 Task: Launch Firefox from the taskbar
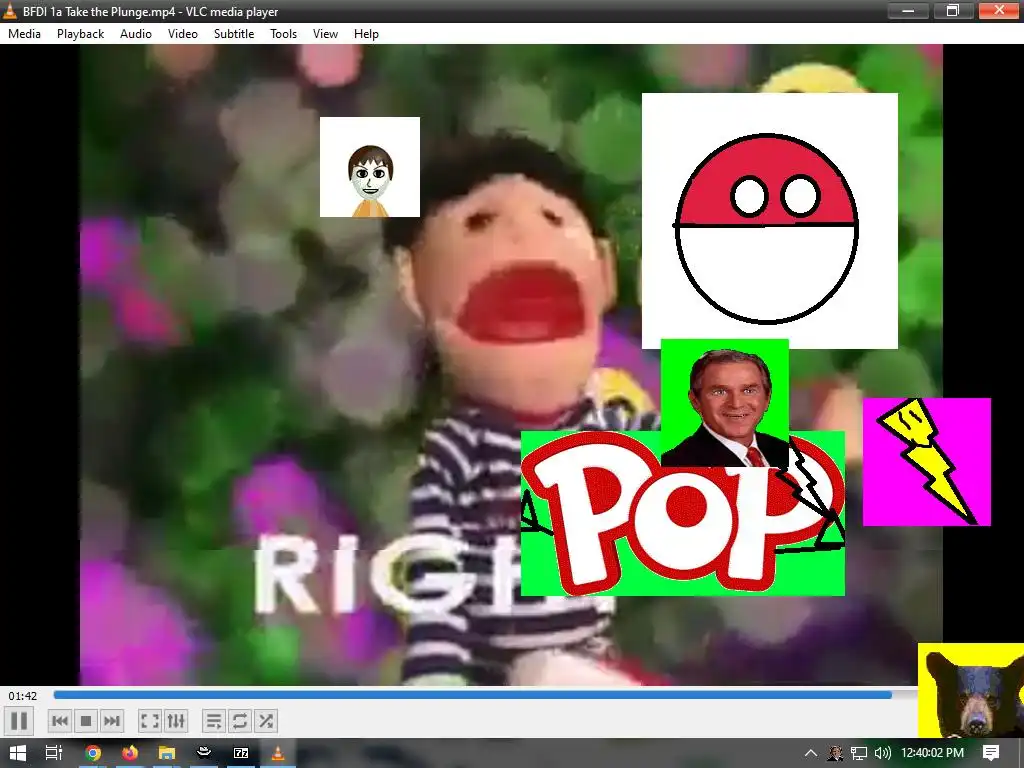130,753
